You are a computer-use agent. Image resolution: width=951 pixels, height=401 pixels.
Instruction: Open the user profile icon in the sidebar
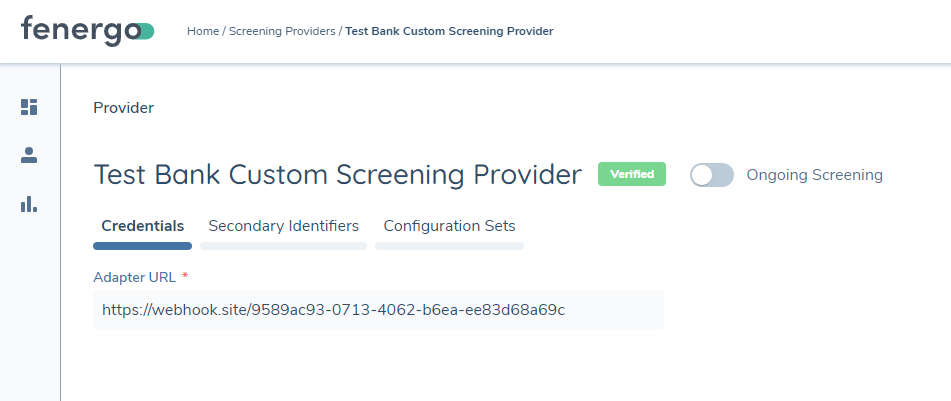coord(29,155)
